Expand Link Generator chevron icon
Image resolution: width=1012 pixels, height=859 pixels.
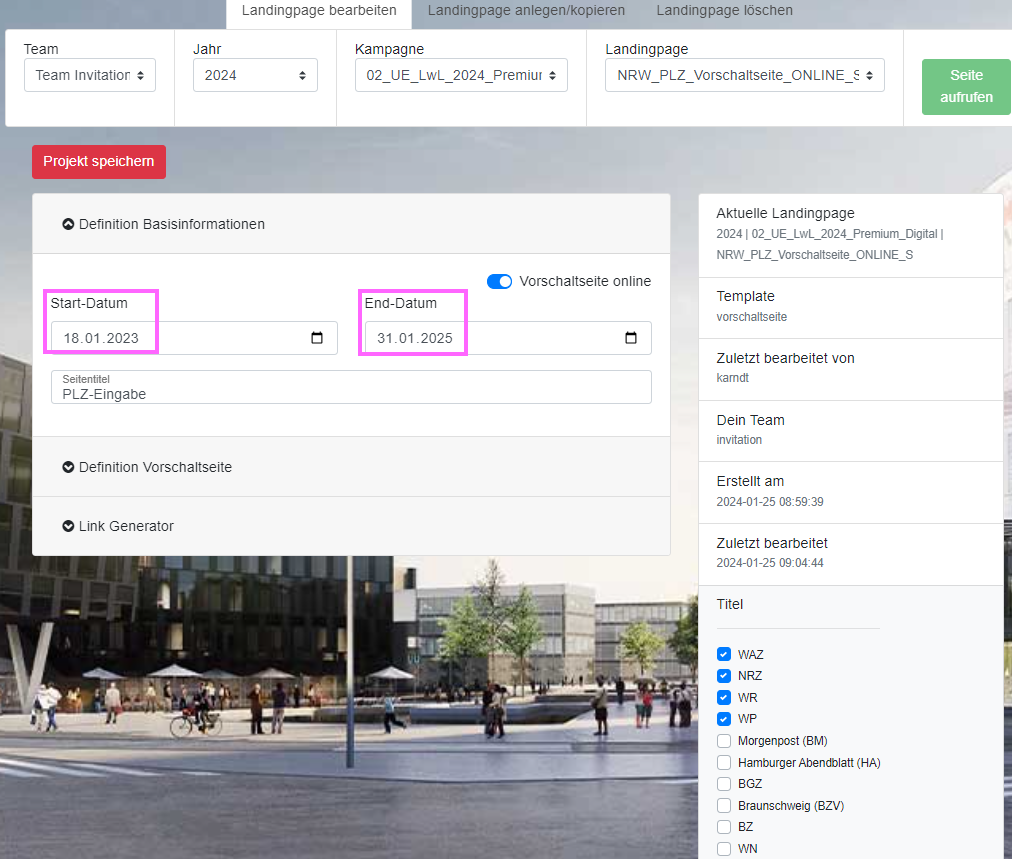68,526
